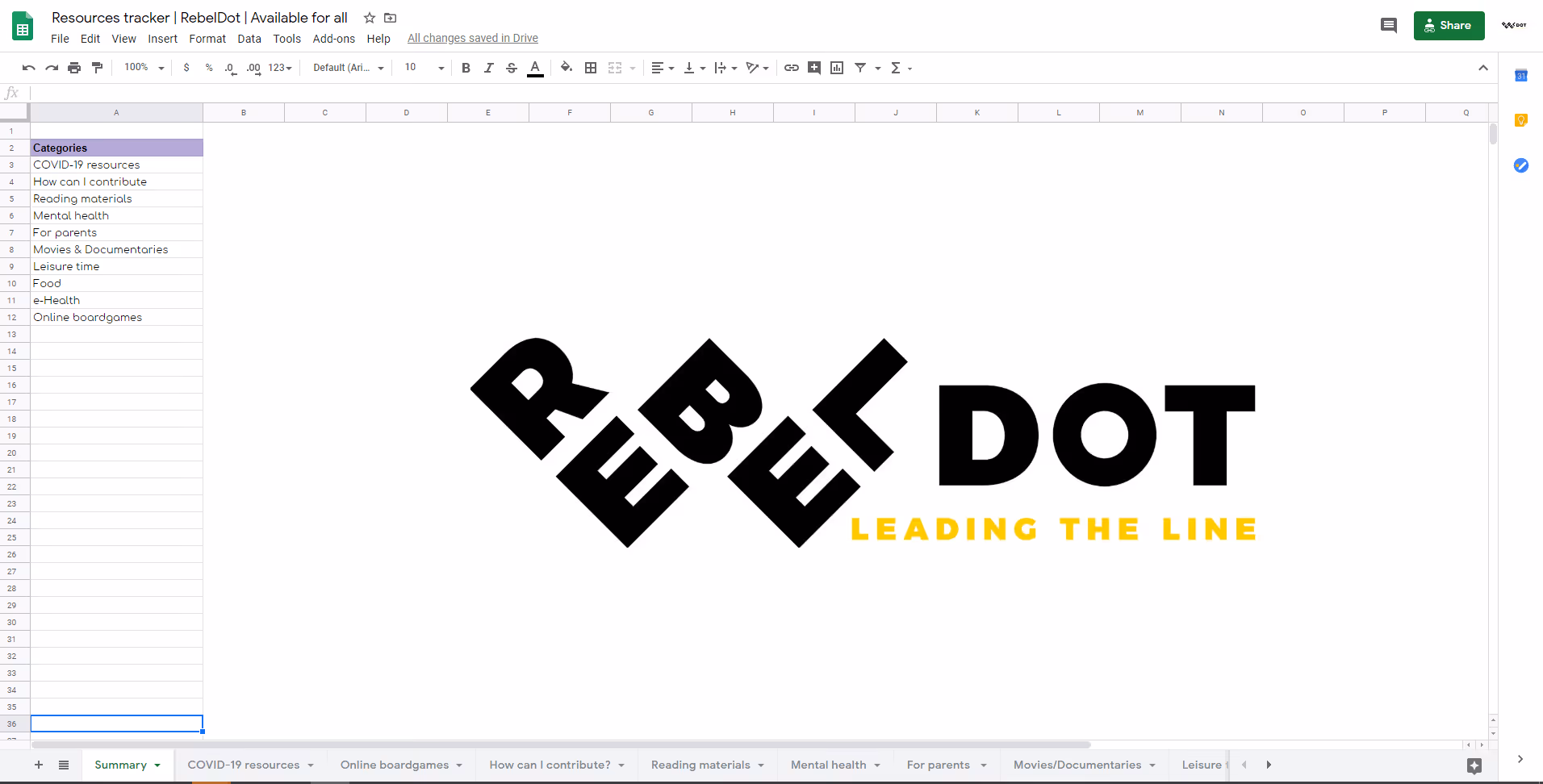
Task: Increase decimal places
Action: 254,68
